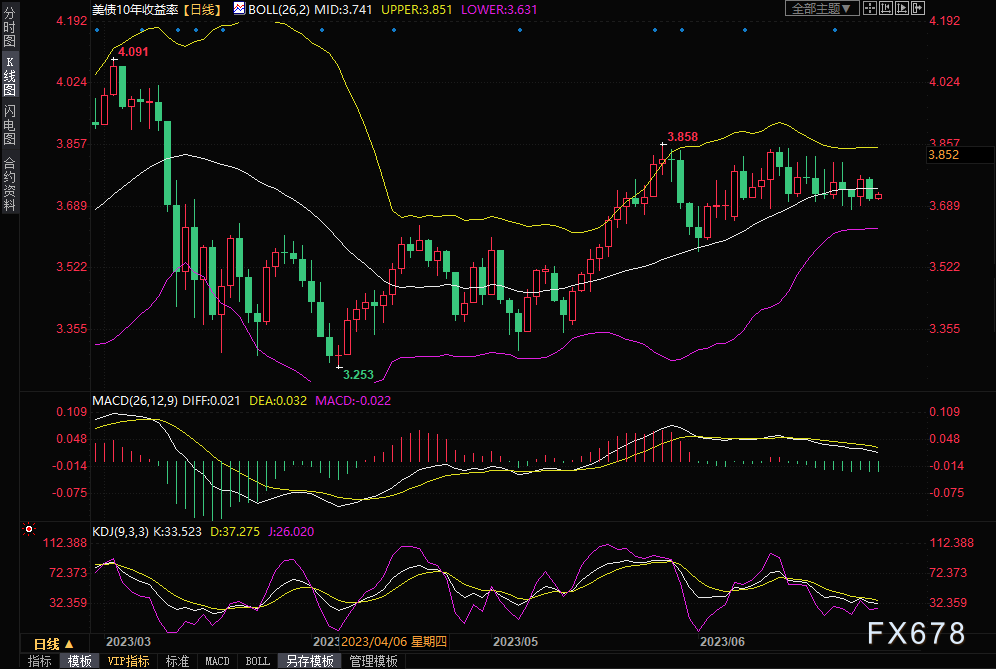Toggle the crosshair cursor icon
The width and height of the screenshot is (996, 669).
[870, 8]
